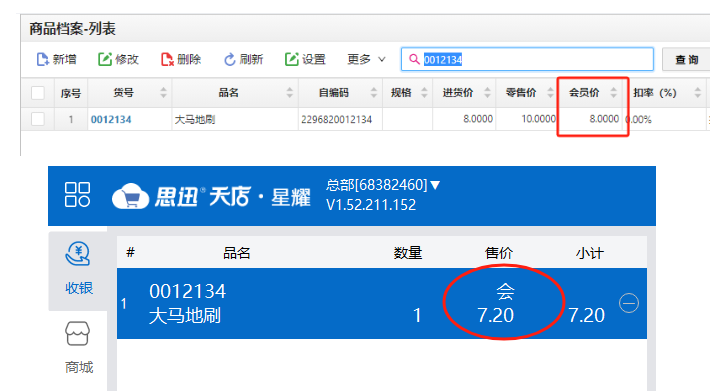Image resolution: width=727 pixels, height=391 pixels.
Task: Click the 新增 (add) toolbar button
Action: tap(56, 59)
